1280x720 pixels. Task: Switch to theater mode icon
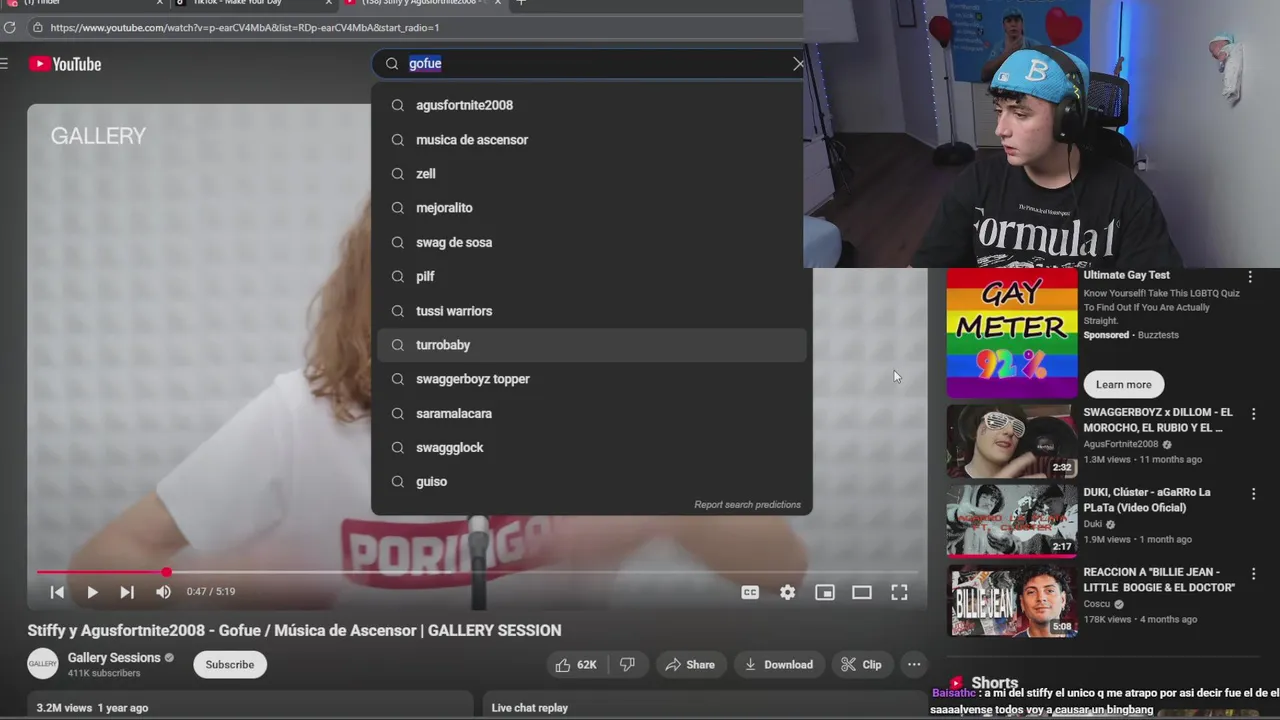862,592
